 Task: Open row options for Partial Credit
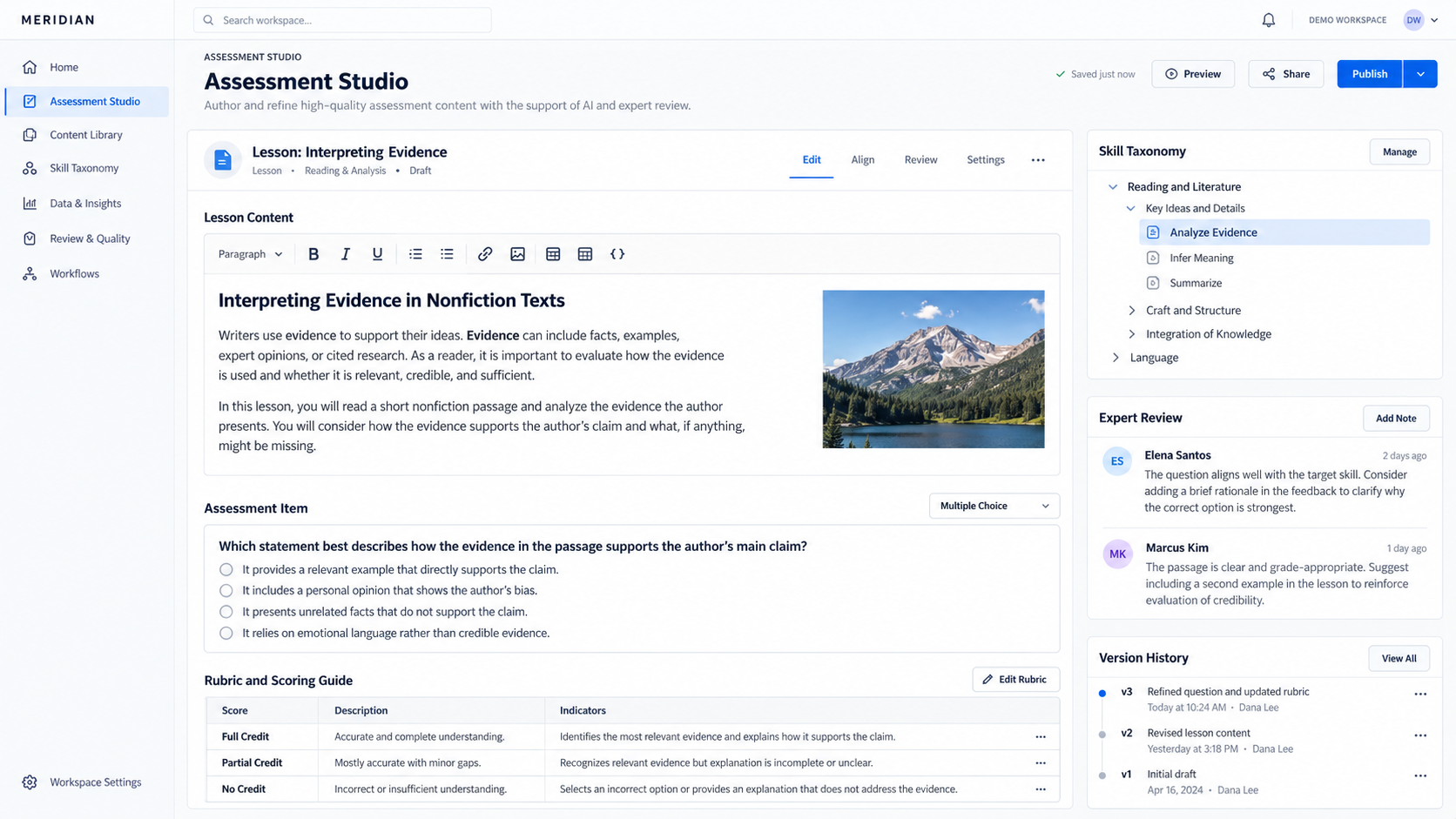pyautogui.click(x=1041, y=763)
